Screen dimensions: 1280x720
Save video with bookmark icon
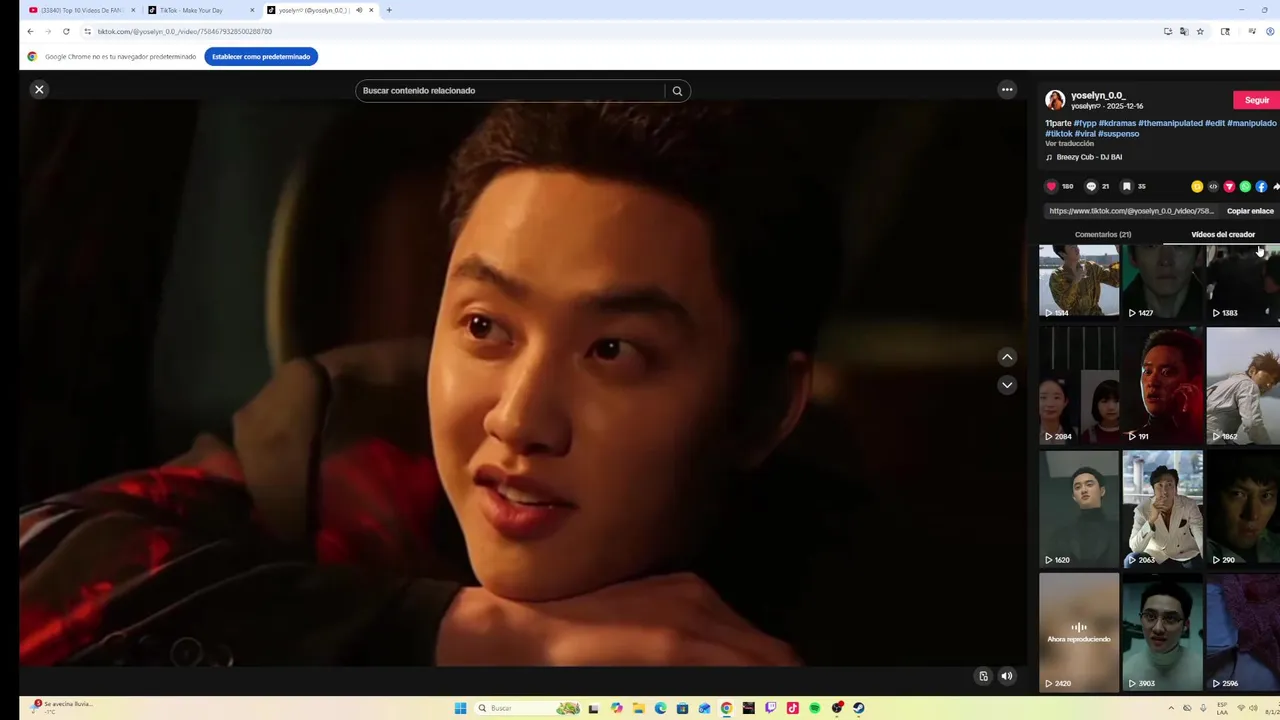click(1126, 186)
